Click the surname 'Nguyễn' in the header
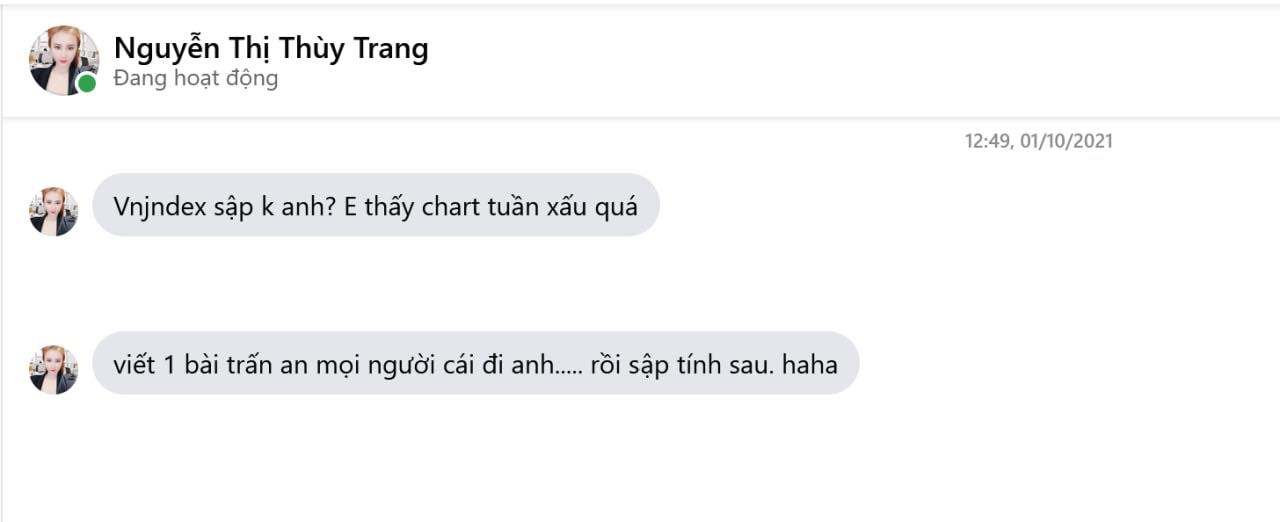This screenshot has width=1280, height=522. pyautogui.click(x=159, y=48)
